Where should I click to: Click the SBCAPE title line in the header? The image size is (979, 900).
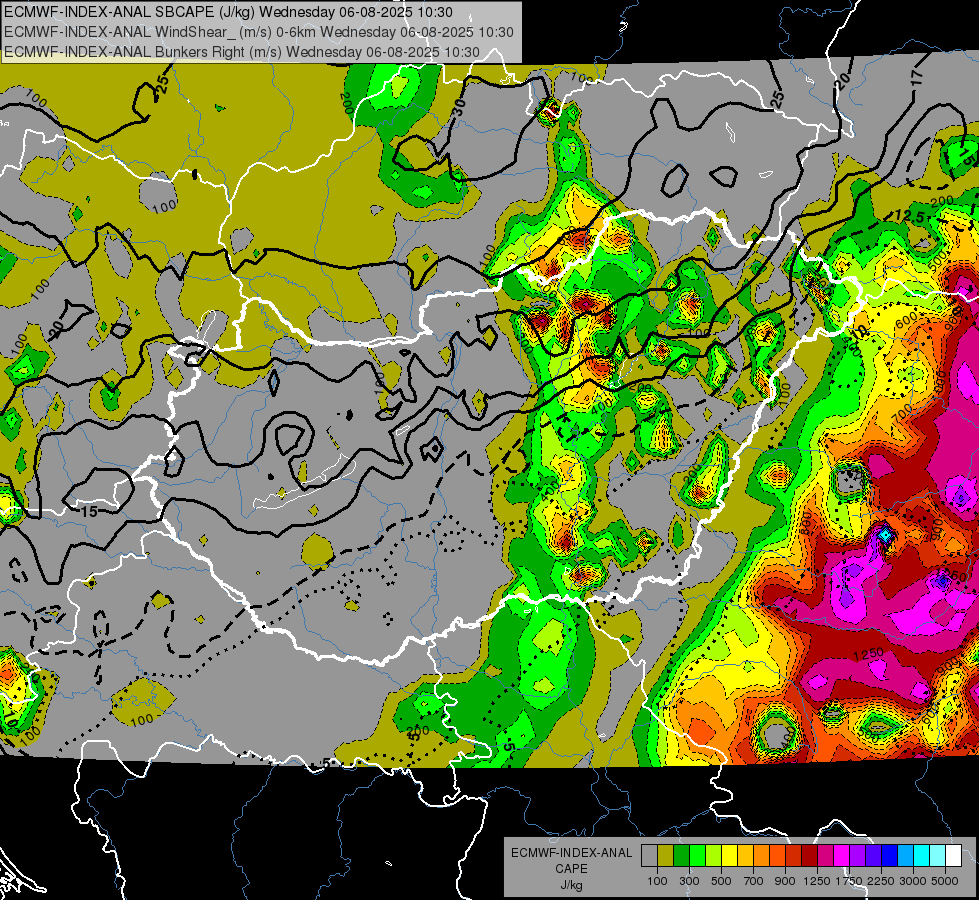point(229,12)
